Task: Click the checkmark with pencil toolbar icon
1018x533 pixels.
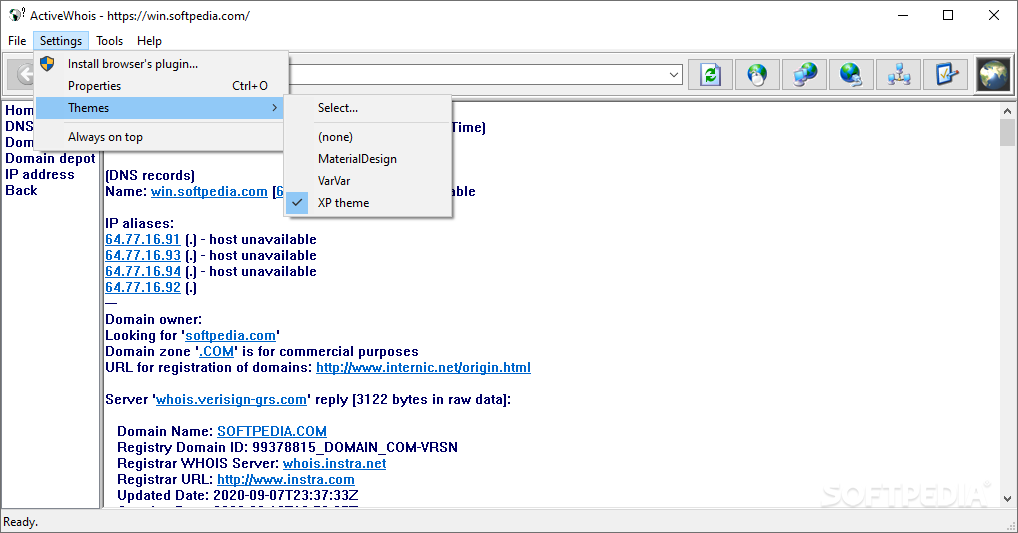Action: coord(946,75)
